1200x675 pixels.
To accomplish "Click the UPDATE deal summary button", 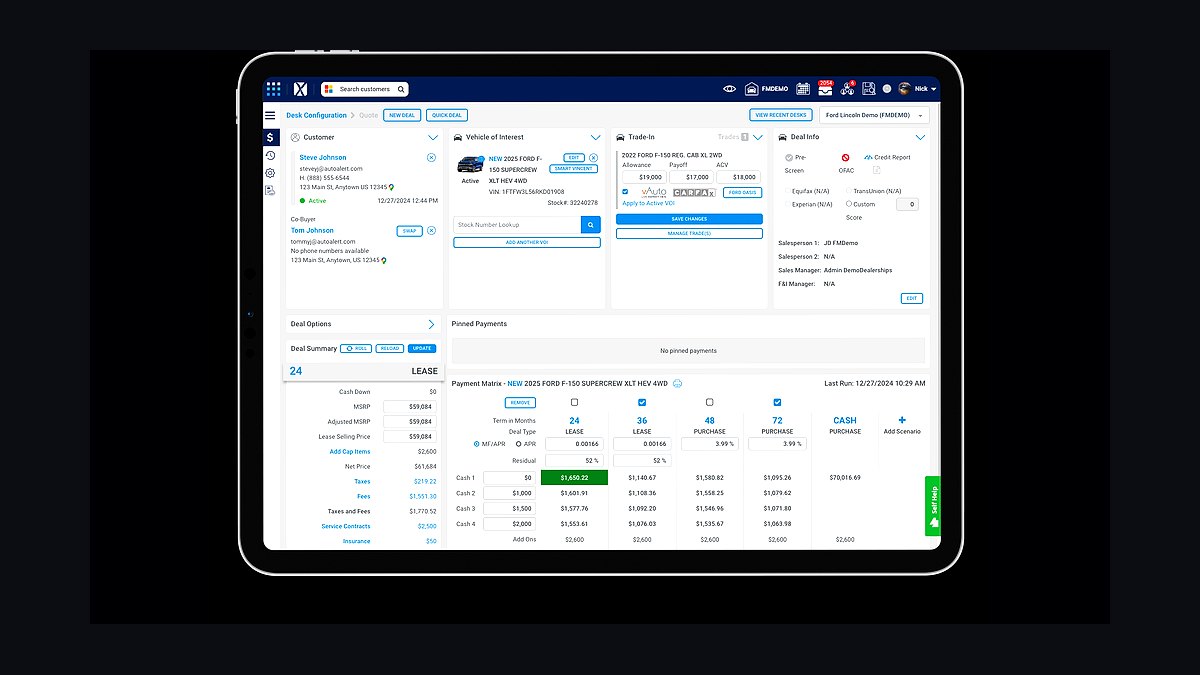I will click(x=422, y=348).
